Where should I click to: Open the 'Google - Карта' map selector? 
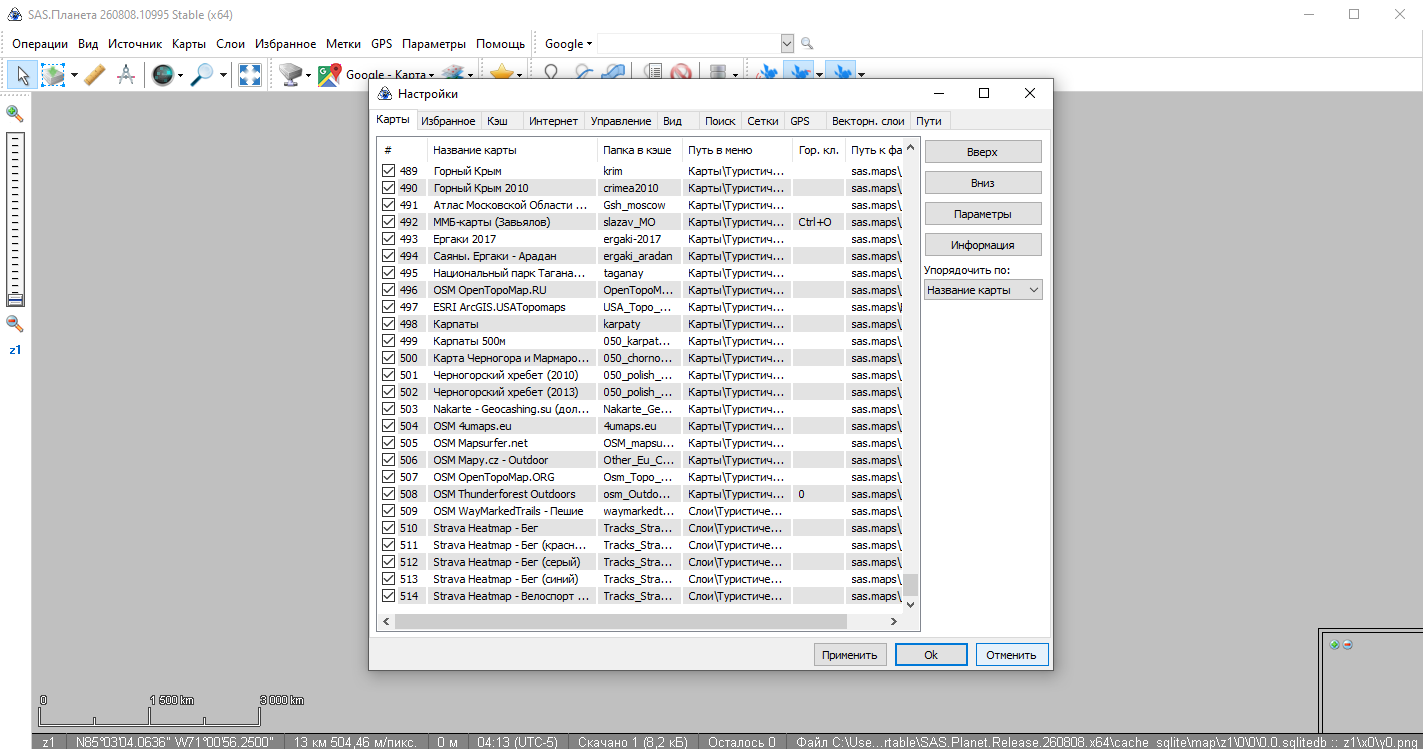[389, 74]
